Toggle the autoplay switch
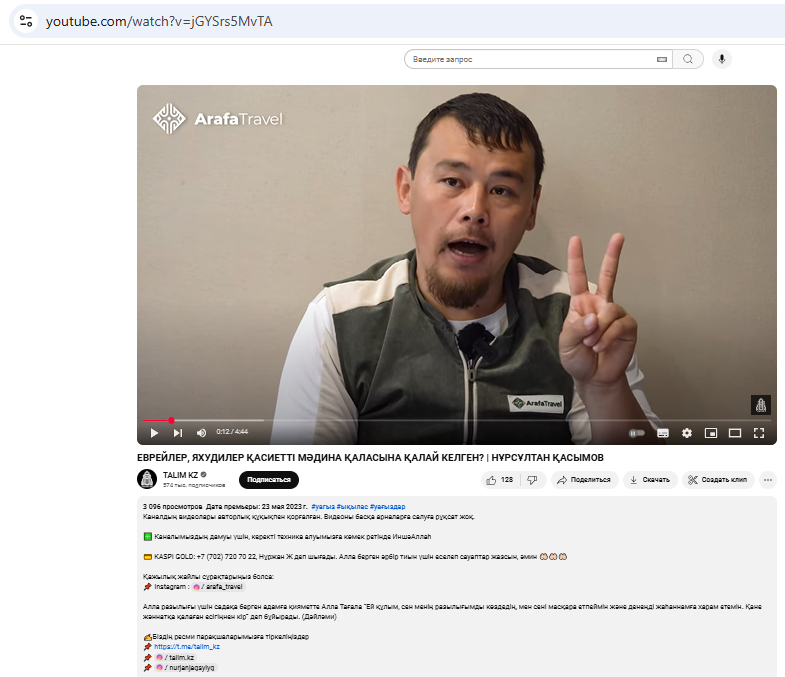This screenshot has width=785, height=677. pos(636,433)
